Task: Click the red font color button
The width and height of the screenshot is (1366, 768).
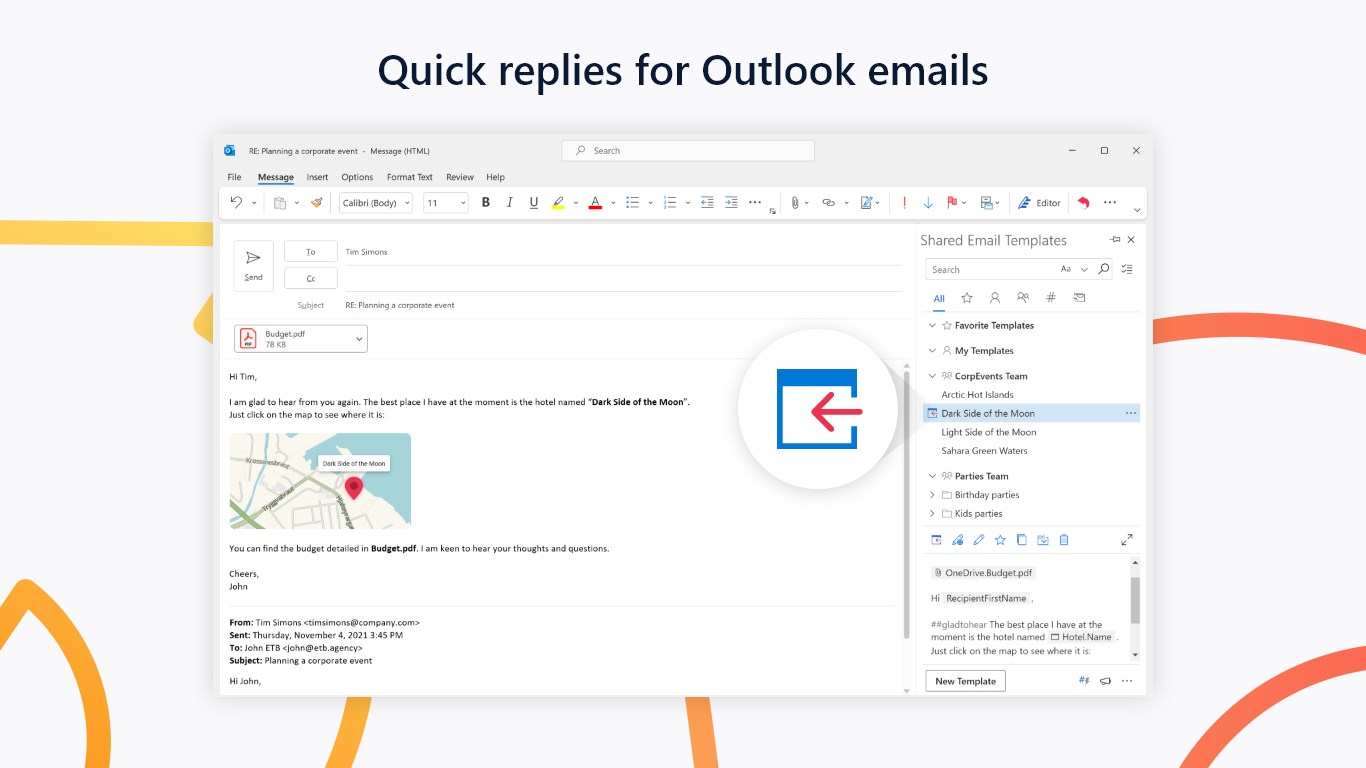Action: (595, 202)
